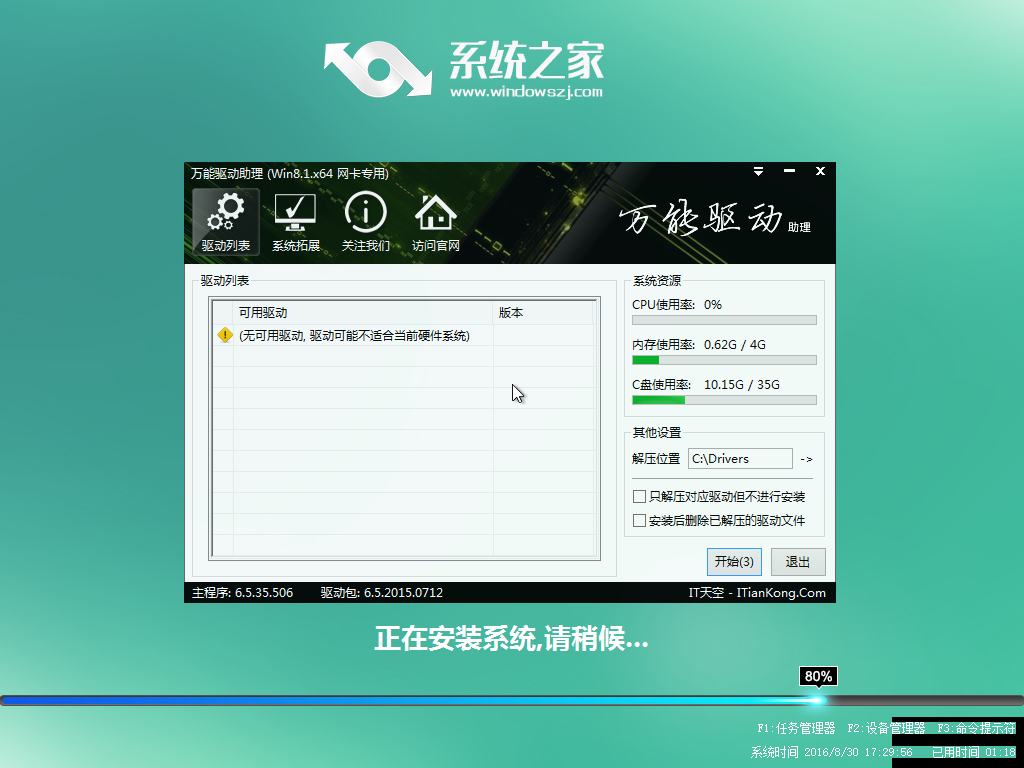The width and height of the screenshot is (1024, 768).
Task: Click the 80% install progress marker
Action: point(818,677)
